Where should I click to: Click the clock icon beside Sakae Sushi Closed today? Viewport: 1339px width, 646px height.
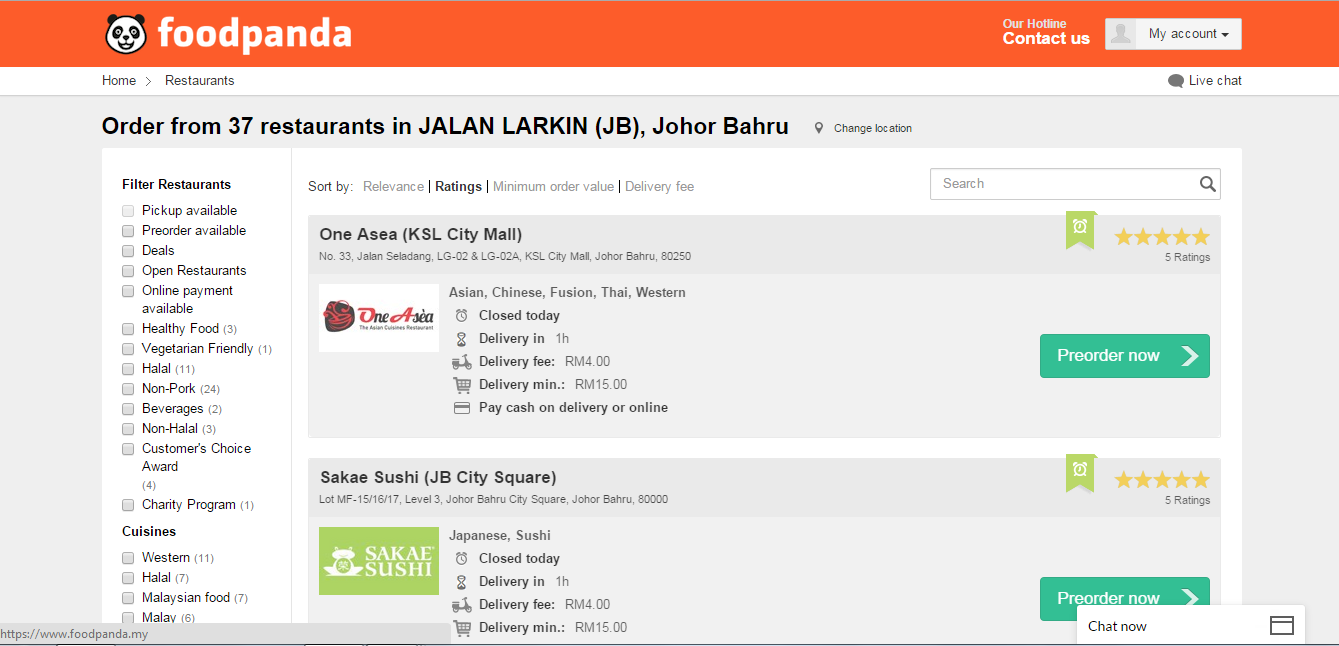[461, 559]
